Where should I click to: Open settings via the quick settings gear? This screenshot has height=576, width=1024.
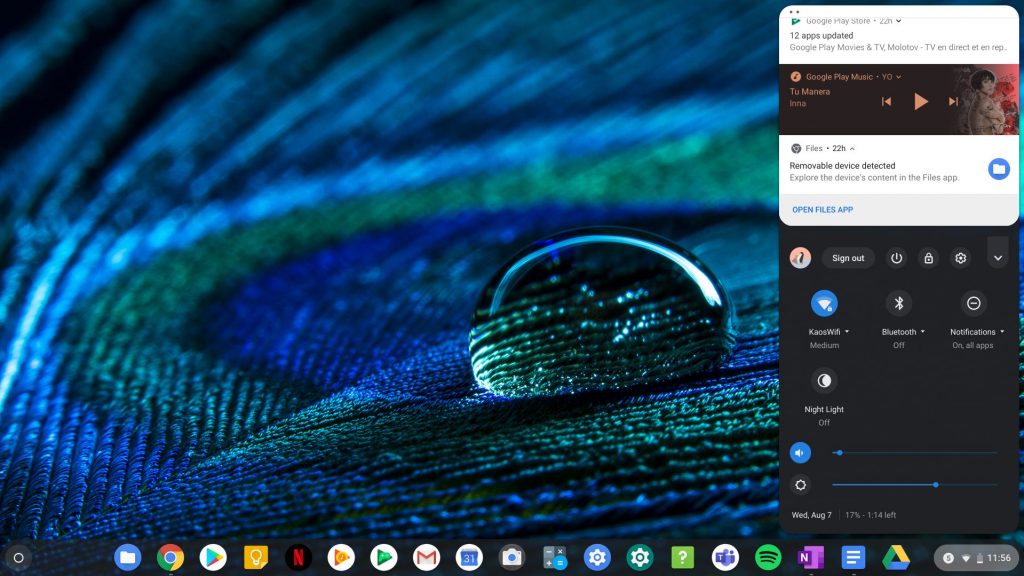click(961, 258)
